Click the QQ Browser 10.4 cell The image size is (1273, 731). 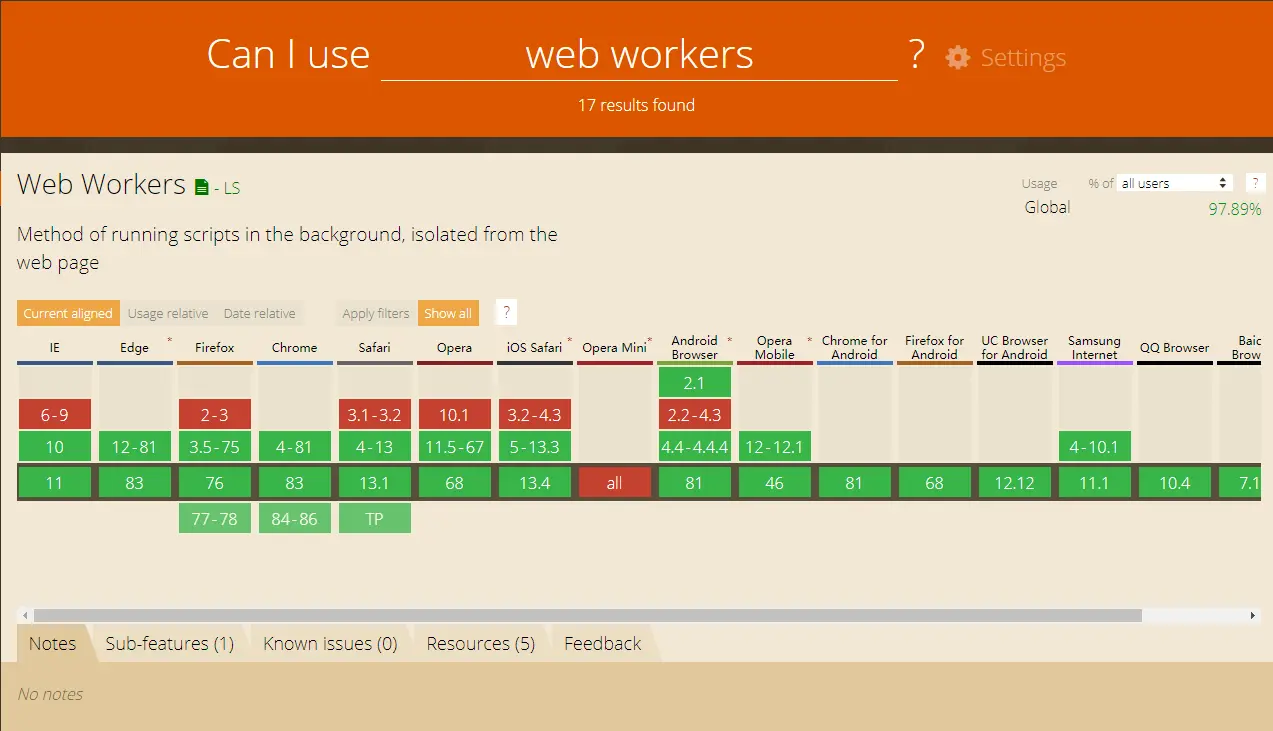click(x=1175, y=483)
